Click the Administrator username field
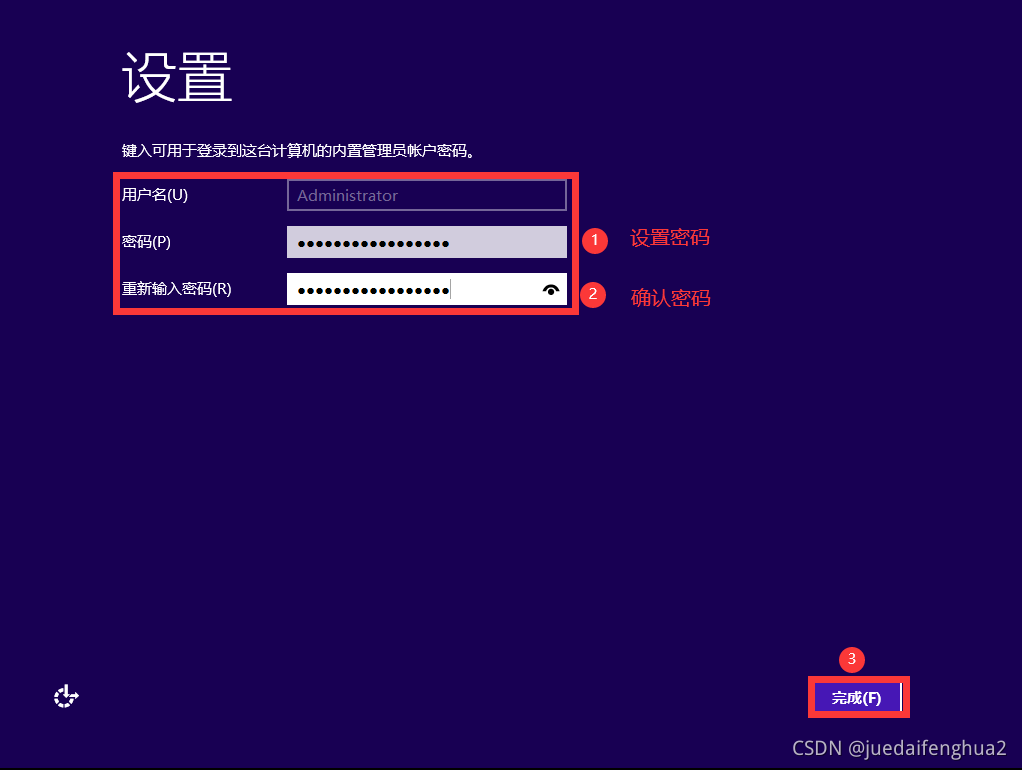 coord(427,195)
